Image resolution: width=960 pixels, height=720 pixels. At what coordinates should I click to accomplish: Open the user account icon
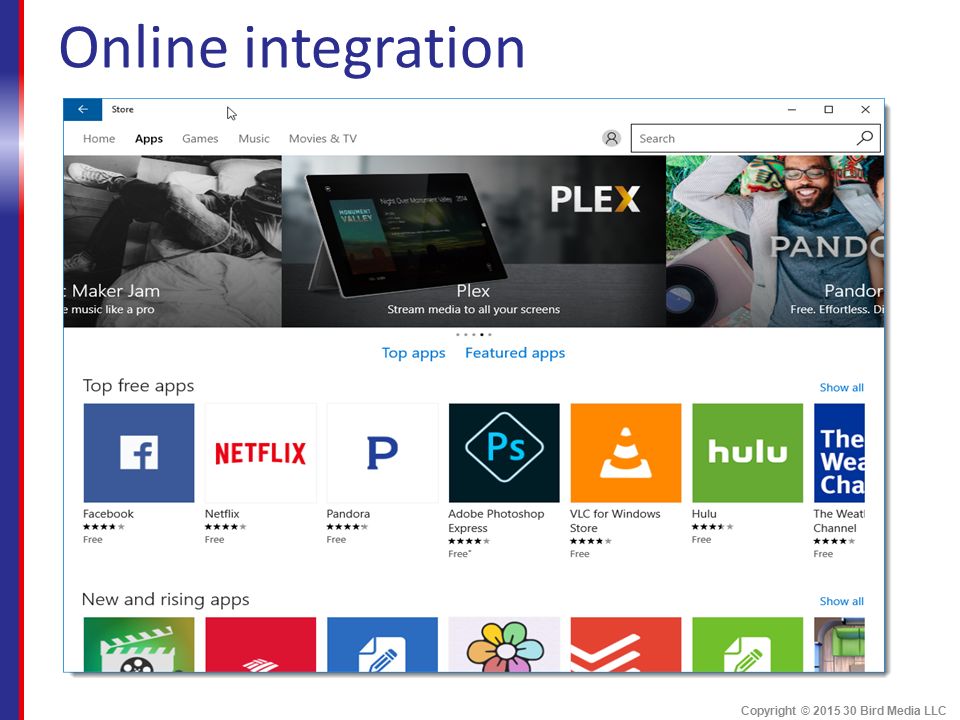(x=611, y=138)
